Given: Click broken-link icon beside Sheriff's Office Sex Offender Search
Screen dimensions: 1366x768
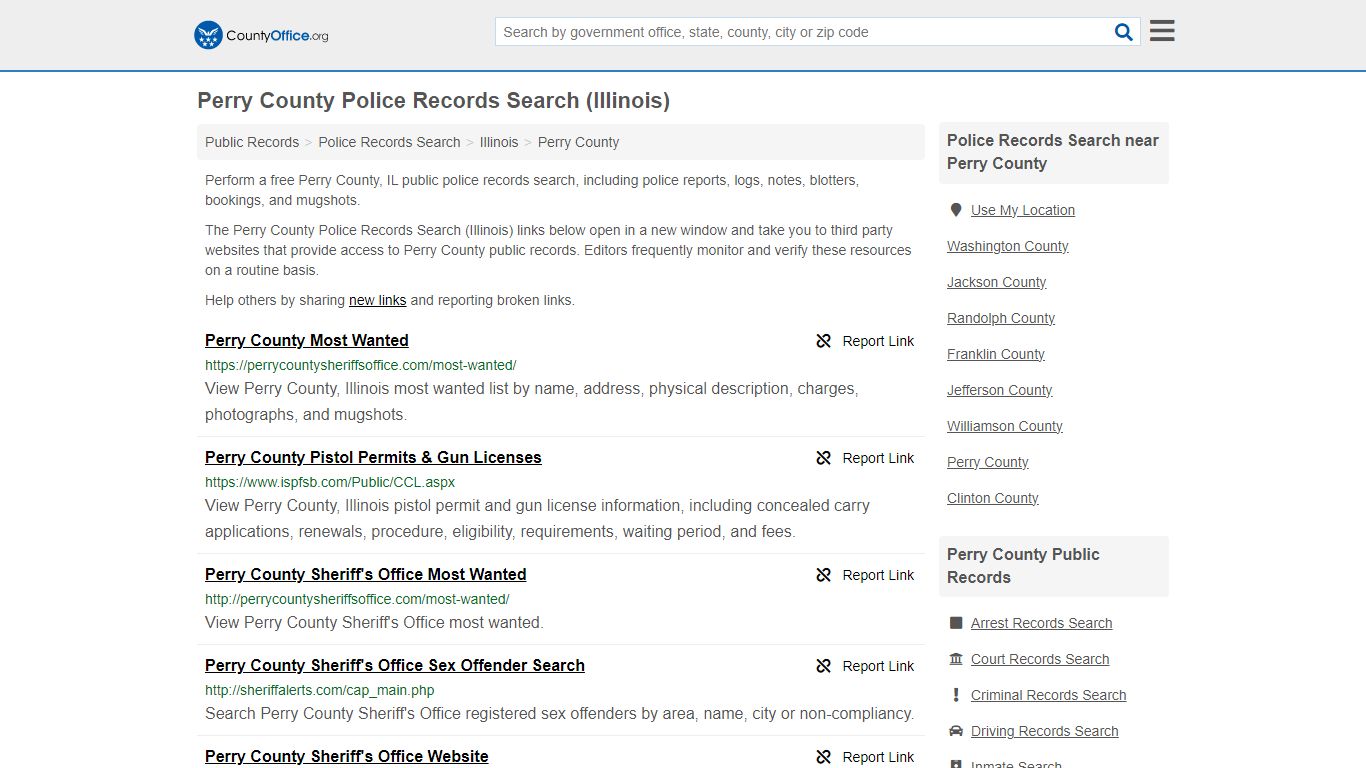Looking at the screenshot, I should [x=824, y=666].
